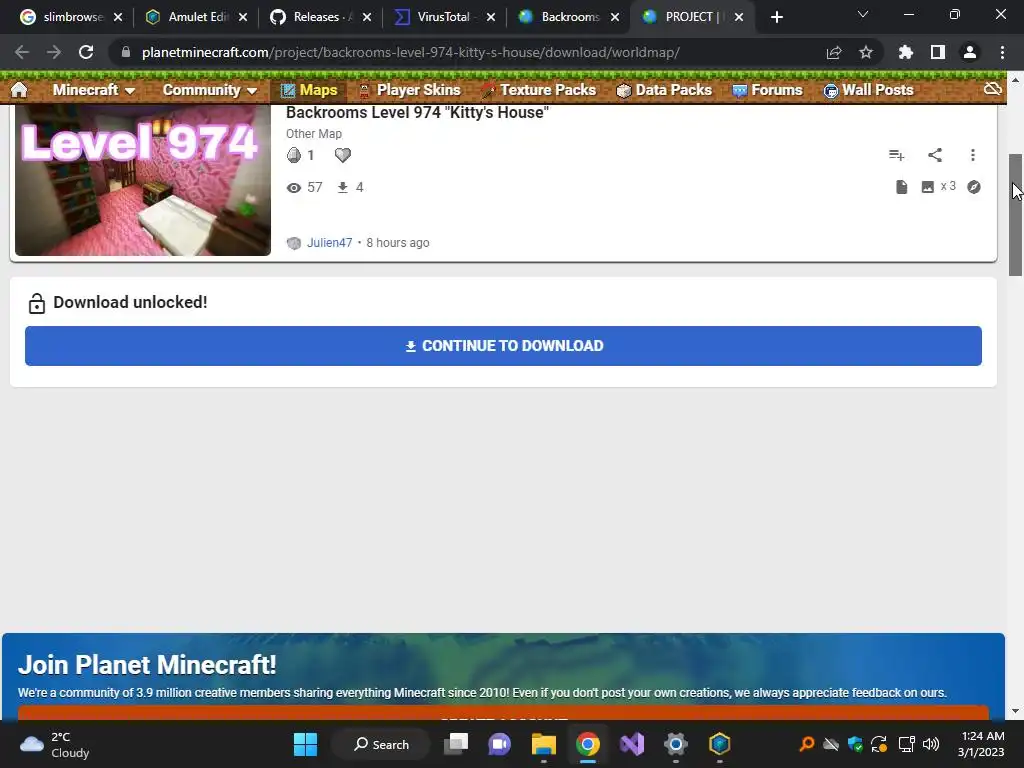Viewport: 1024px width, 768px height.
Task: Click the Level 974 map thumbnail
Action: (x=143, y=180)
